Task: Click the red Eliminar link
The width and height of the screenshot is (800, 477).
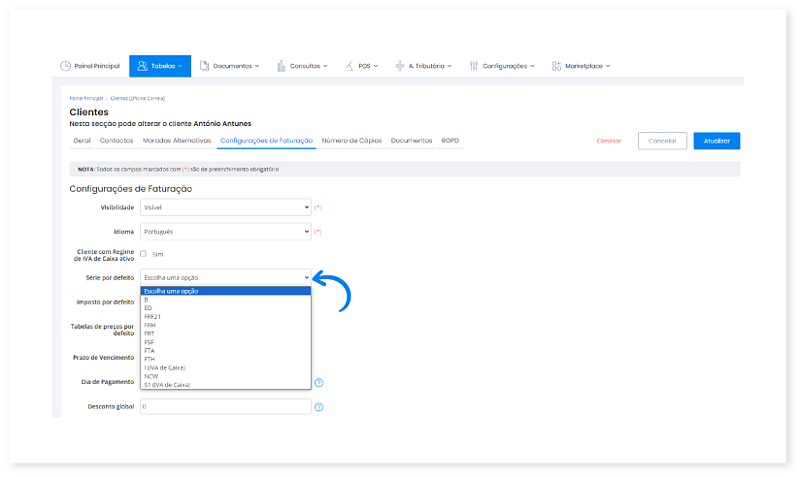Action: 608,141
